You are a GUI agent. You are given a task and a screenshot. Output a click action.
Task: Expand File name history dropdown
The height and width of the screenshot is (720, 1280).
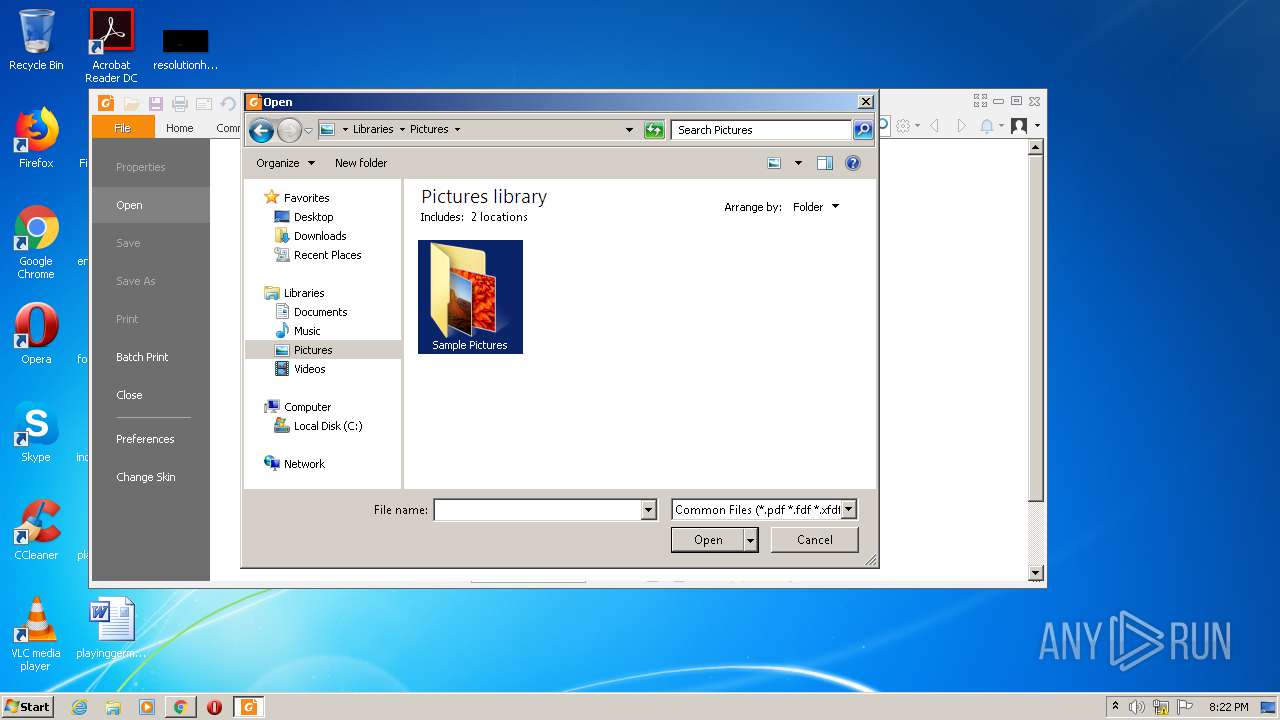pos(649,510)
